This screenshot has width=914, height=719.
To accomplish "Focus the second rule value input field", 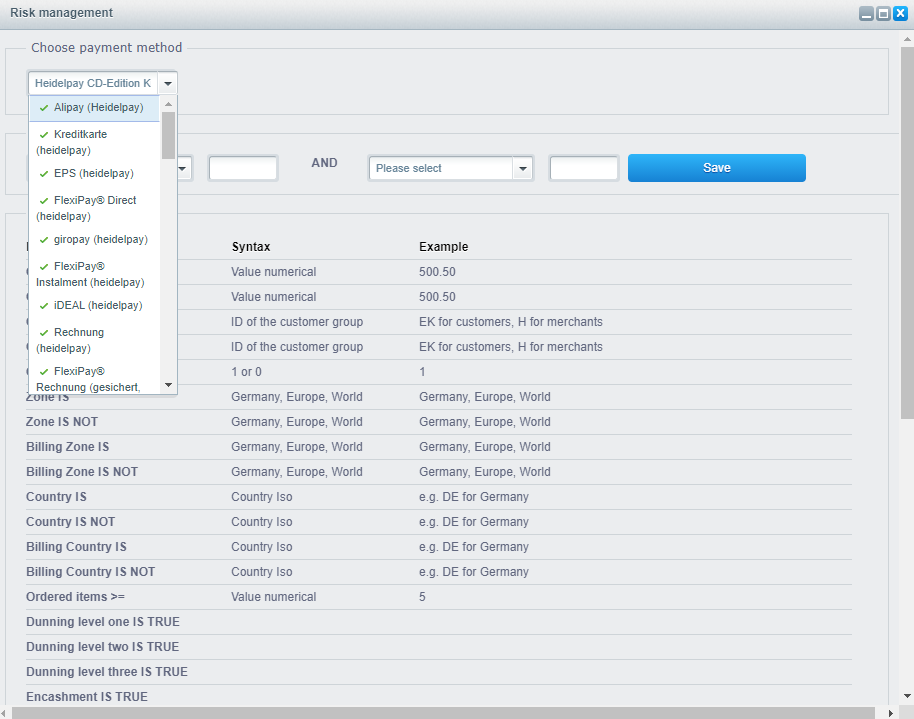I will tap(584, 169).
